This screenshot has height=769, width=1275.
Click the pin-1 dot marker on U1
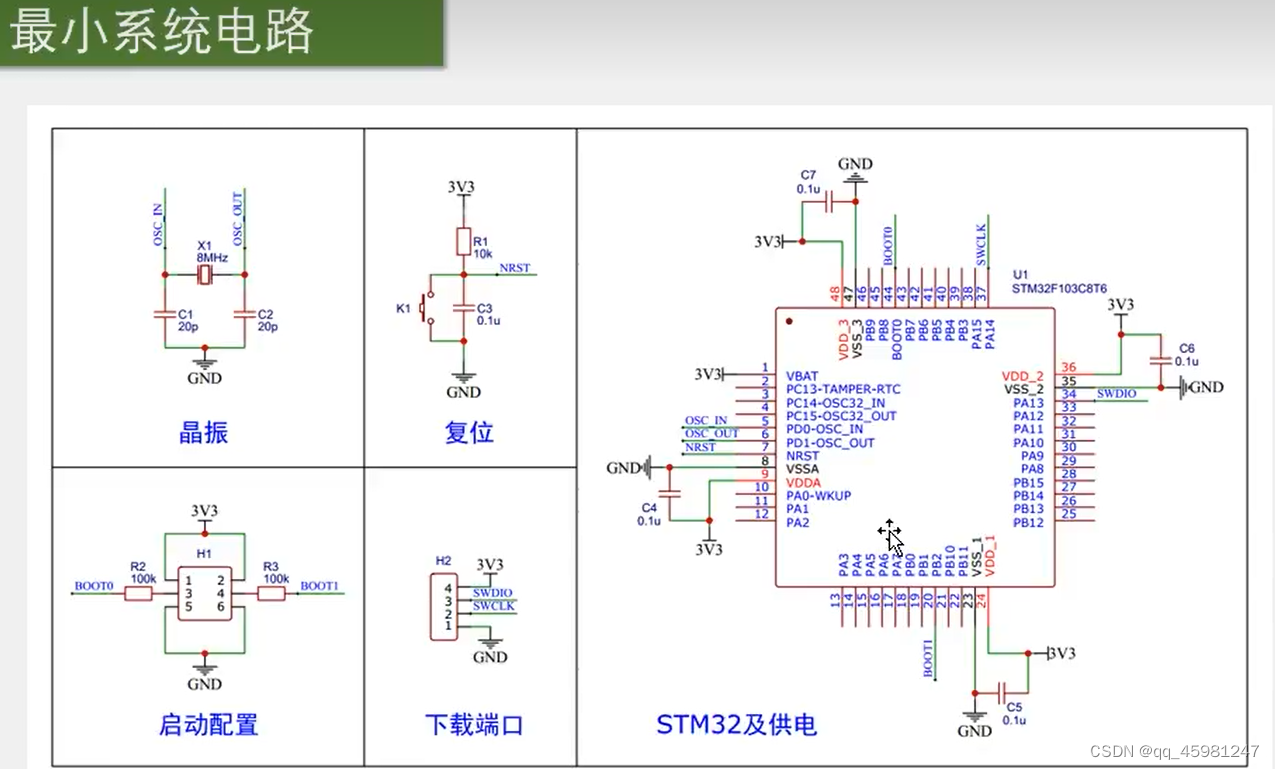[x=789, y=322]
